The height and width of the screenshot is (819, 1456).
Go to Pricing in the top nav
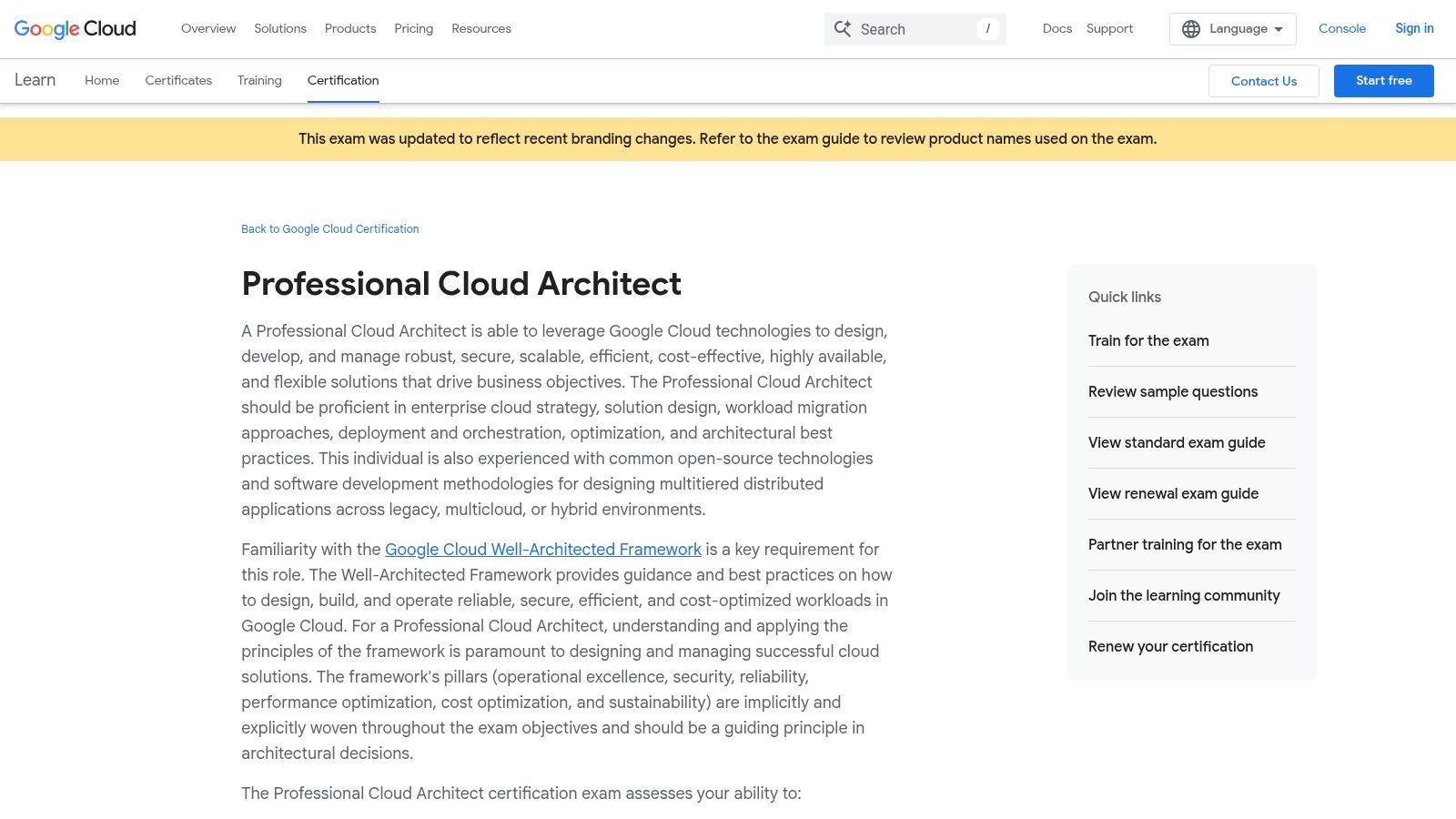[x=414, y=29]
